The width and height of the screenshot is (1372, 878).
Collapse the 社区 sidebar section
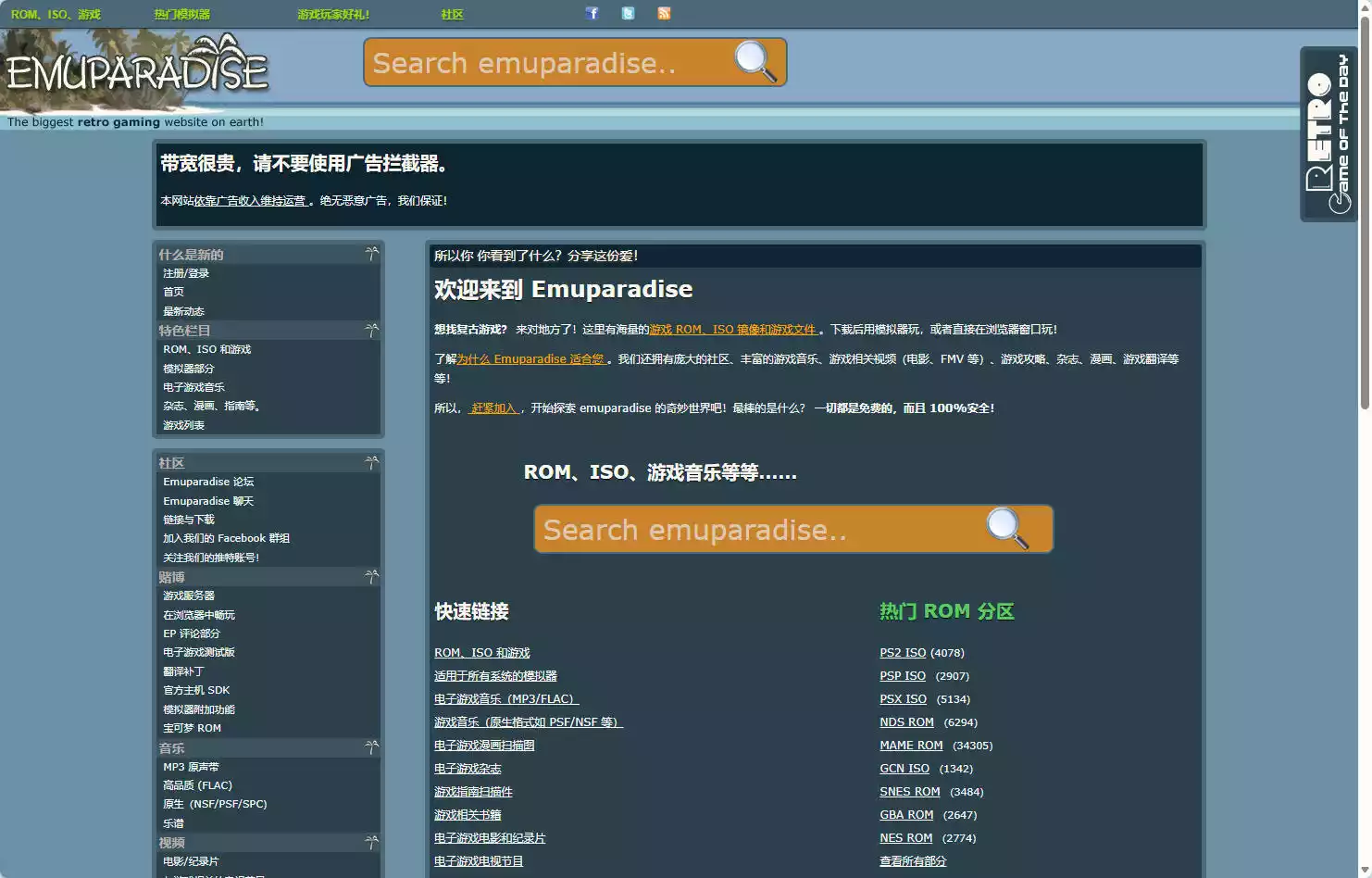[371, 462]
